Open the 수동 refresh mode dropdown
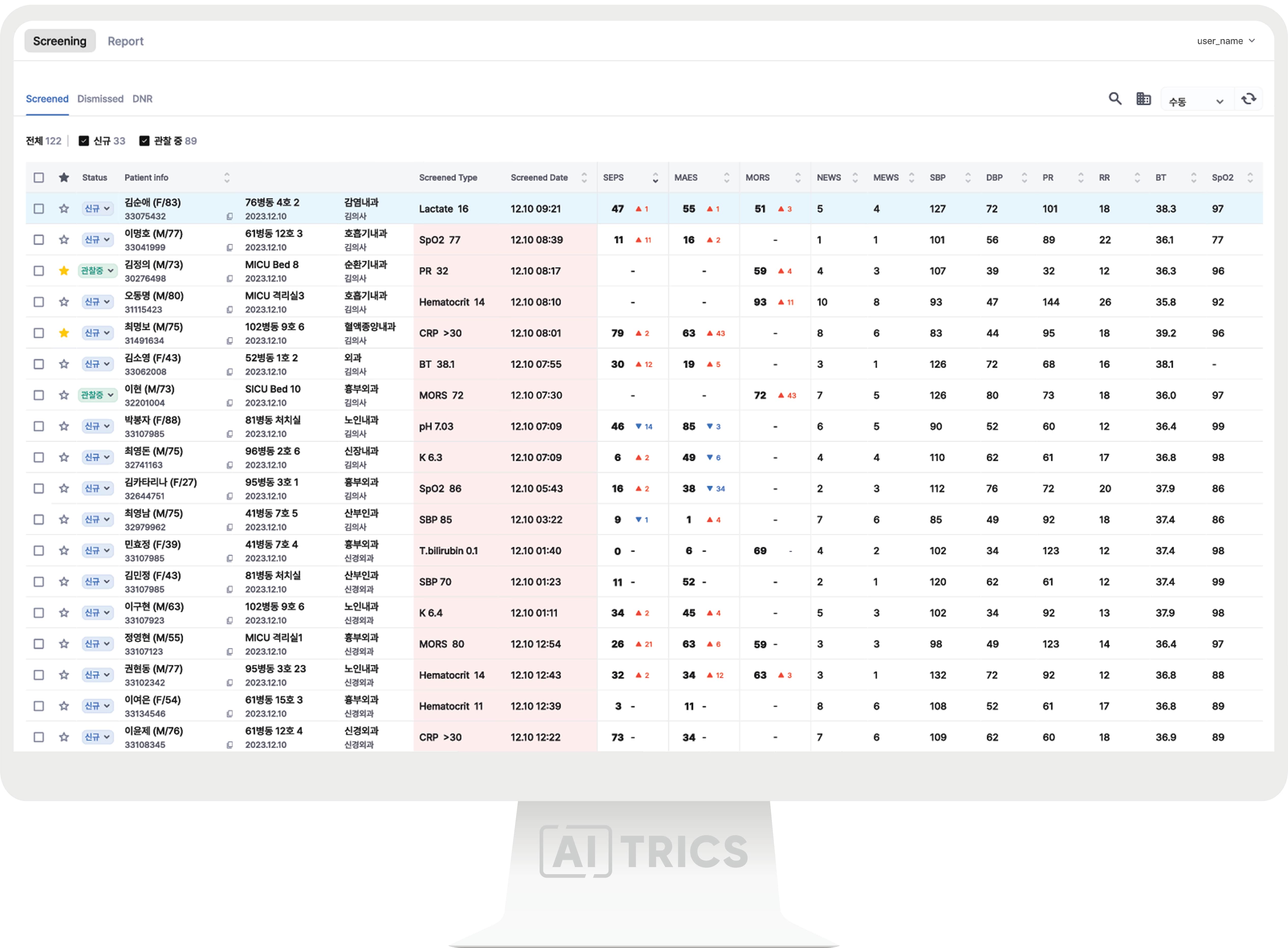 1196,101
